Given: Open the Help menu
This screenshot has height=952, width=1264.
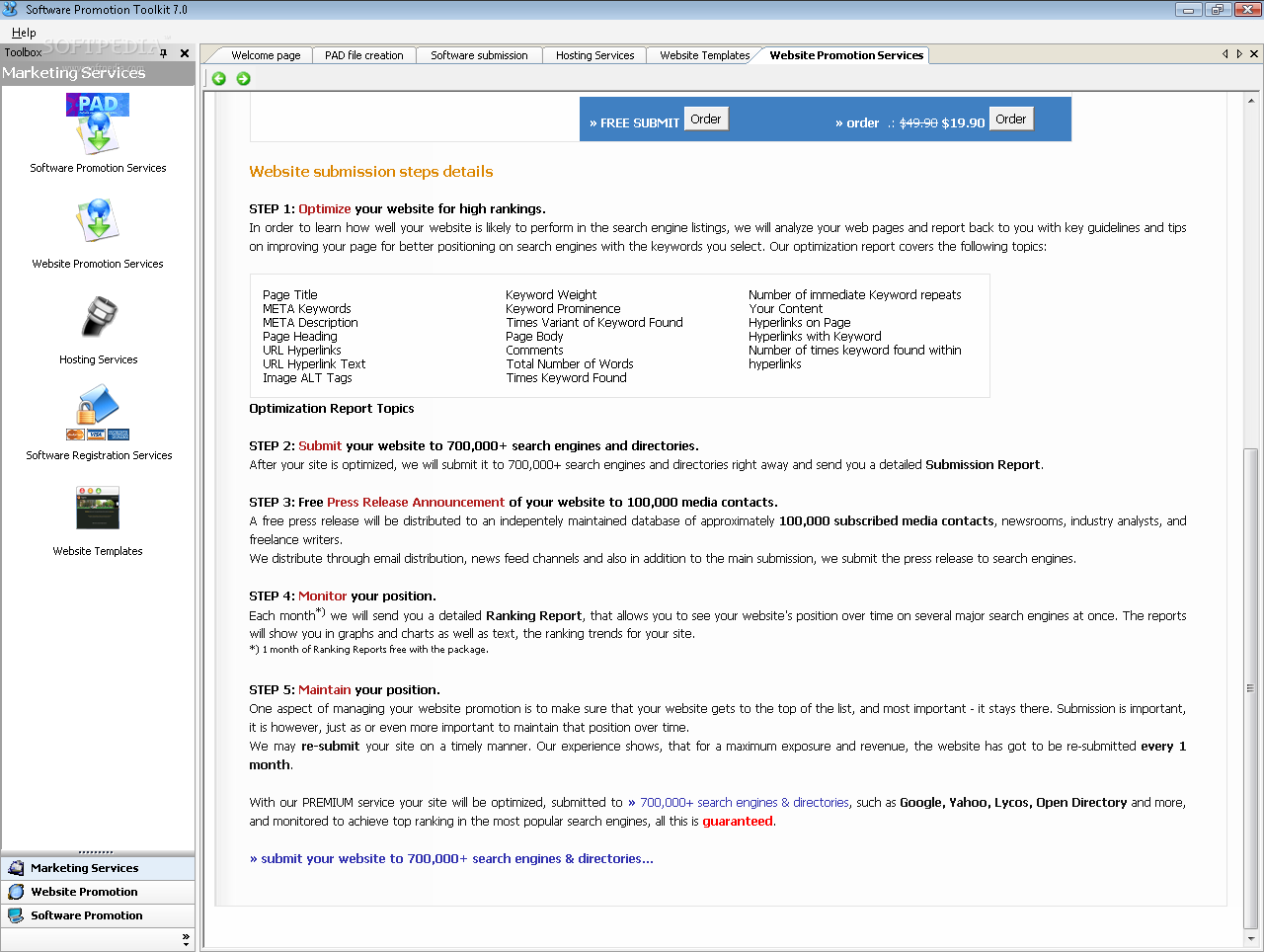Looking at the screenshot, I should pos(24,33).
